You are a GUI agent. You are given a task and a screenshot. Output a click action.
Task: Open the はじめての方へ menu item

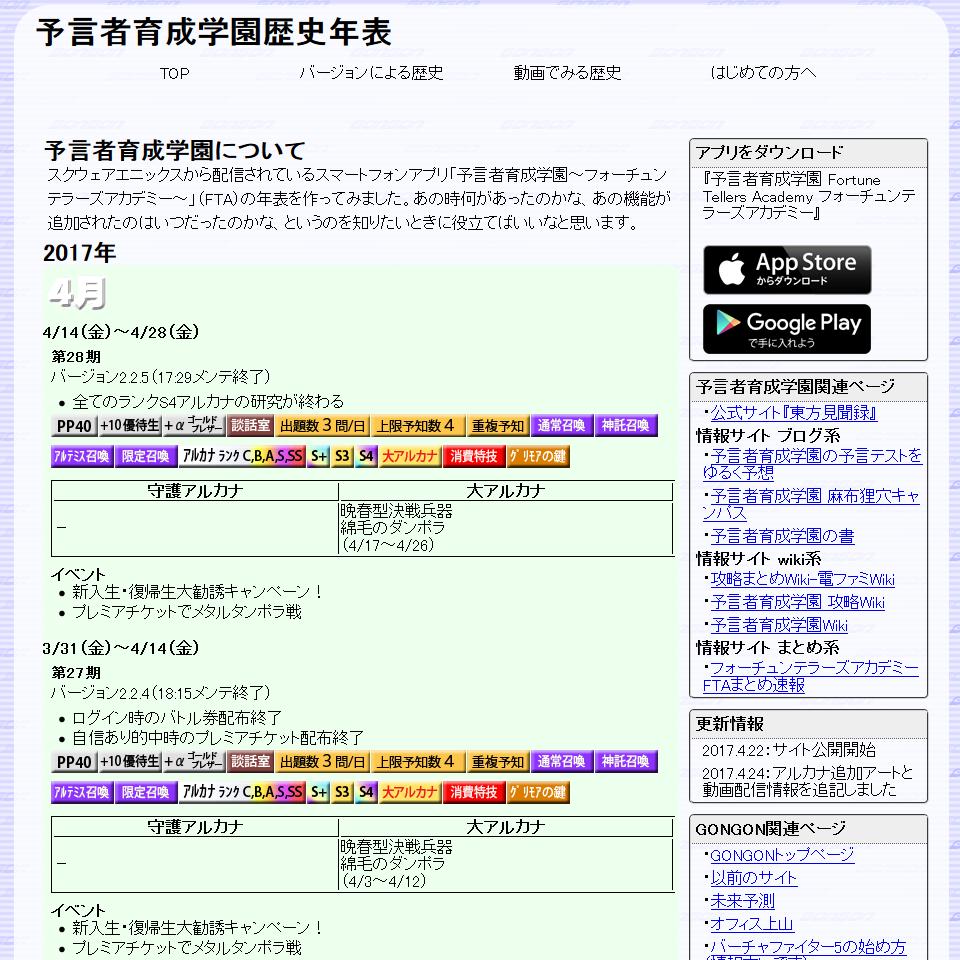pyautogui.click(x=763, y=73)
